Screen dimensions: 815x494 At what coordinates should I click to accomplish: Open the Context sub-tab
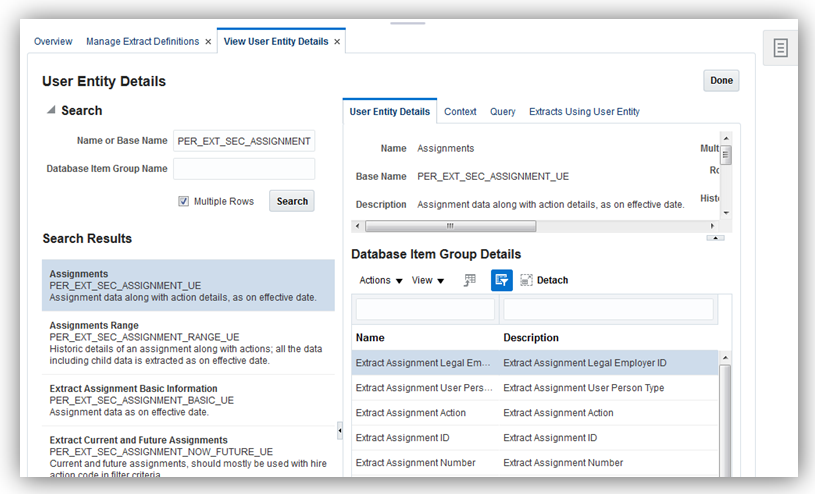coord(460,111)
